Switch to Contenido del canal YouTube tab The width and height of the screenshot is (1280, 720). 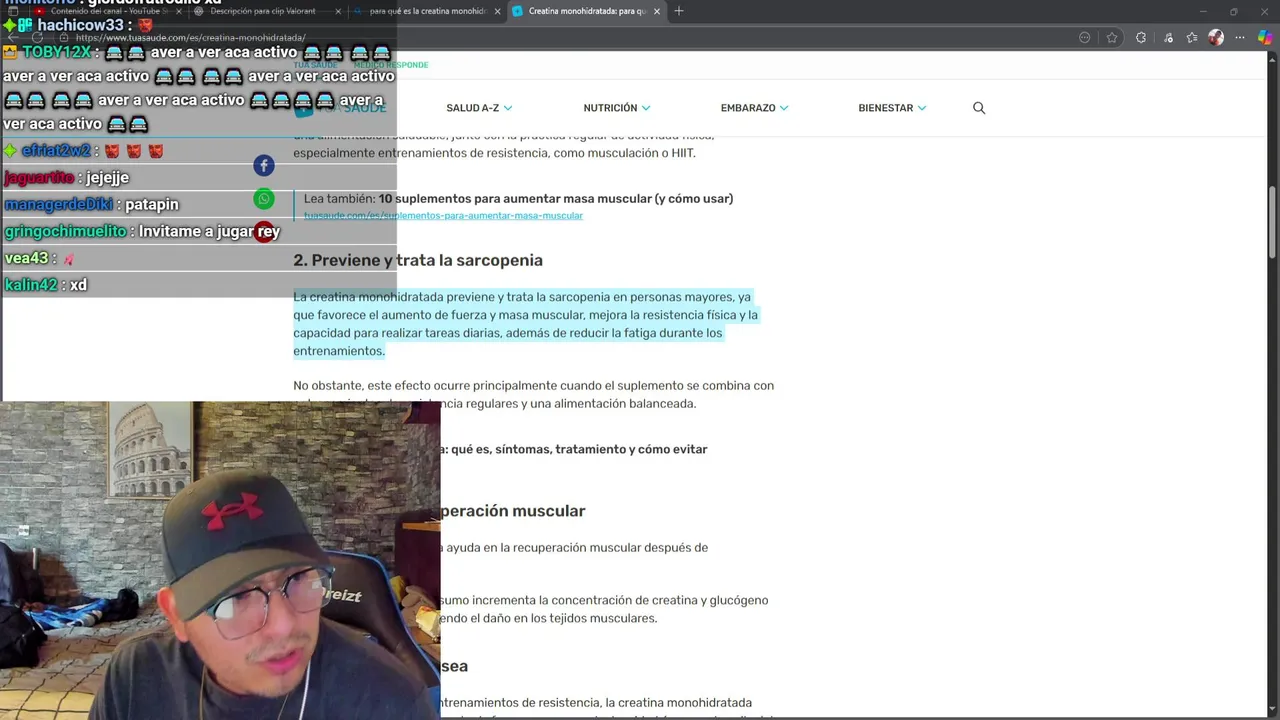pyautogui.click(x=106, y=11)
